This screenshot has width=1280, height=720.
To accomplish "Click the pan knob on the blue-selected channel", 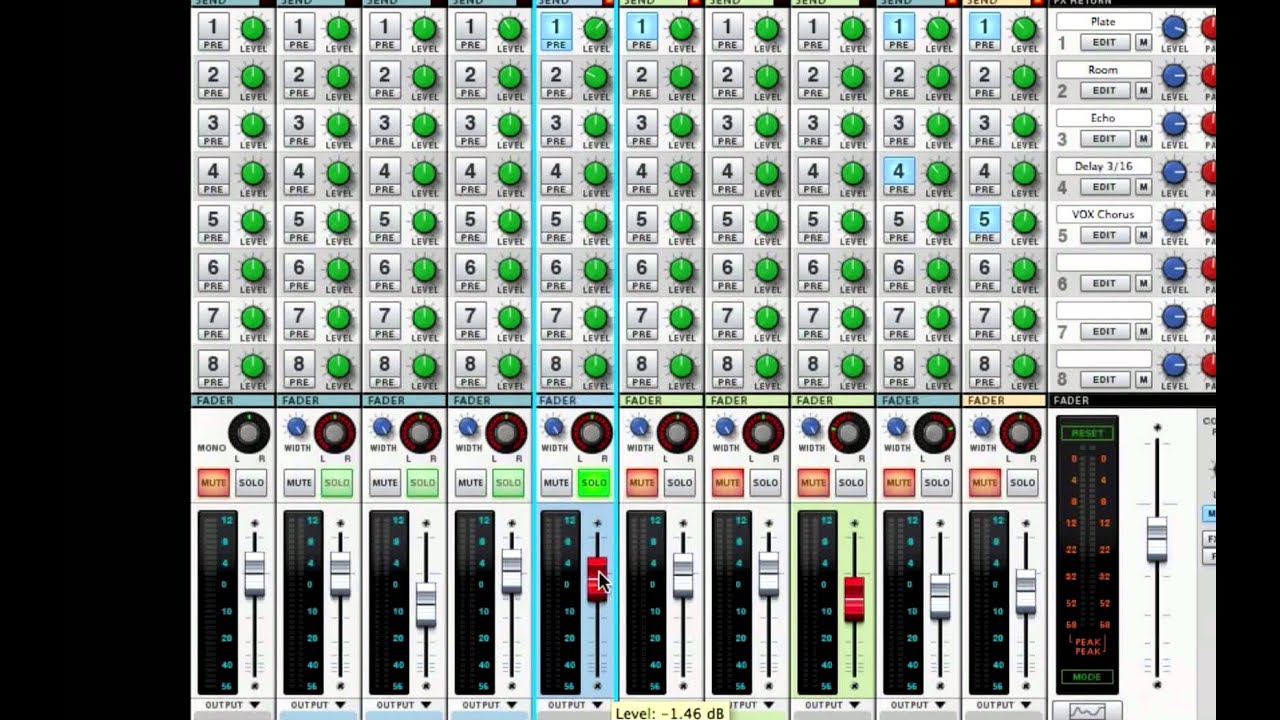I will point(592,433).
